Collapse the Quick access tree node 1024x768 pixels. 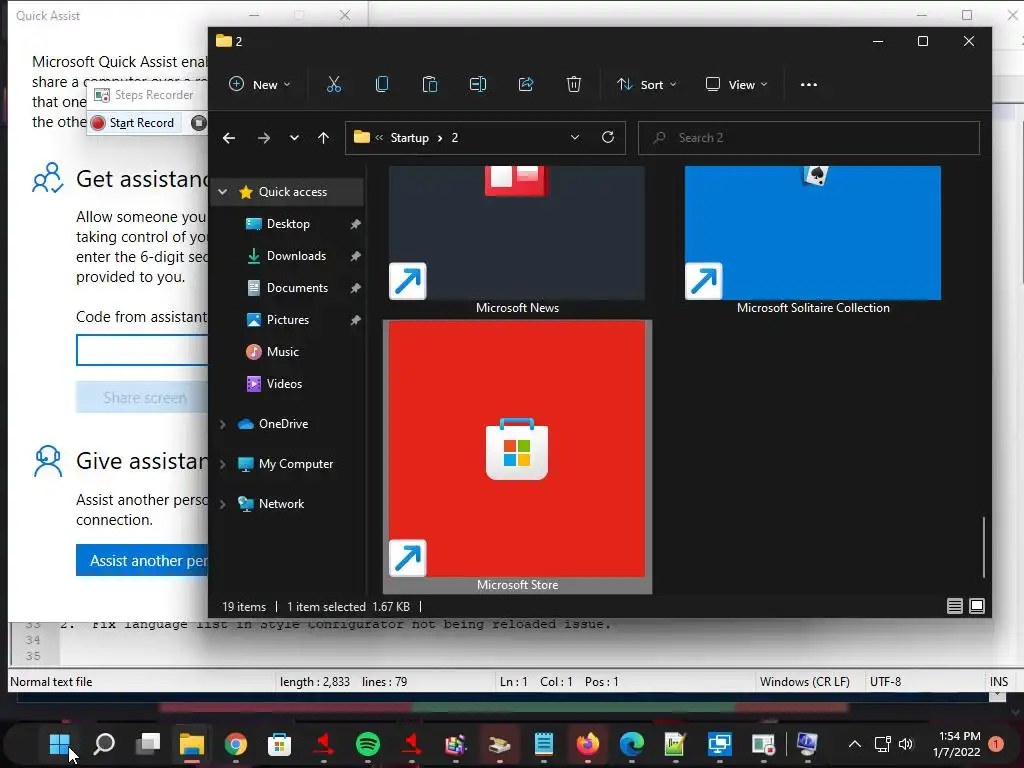[x=223, y=192]
